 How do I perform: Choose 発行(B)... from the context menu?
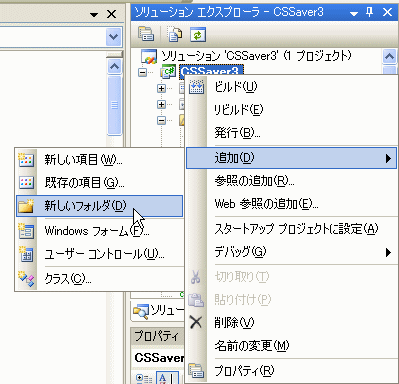[x=292, y=133]
